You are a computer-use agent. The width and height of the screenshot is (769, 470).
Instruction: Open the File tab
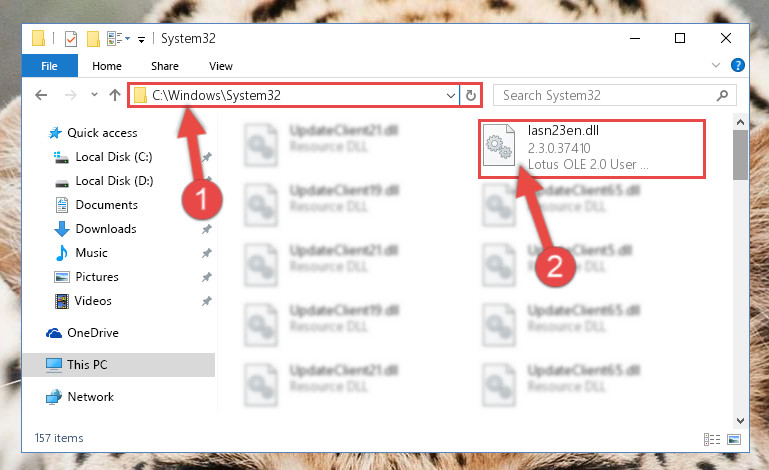click(x=50, y=66)
